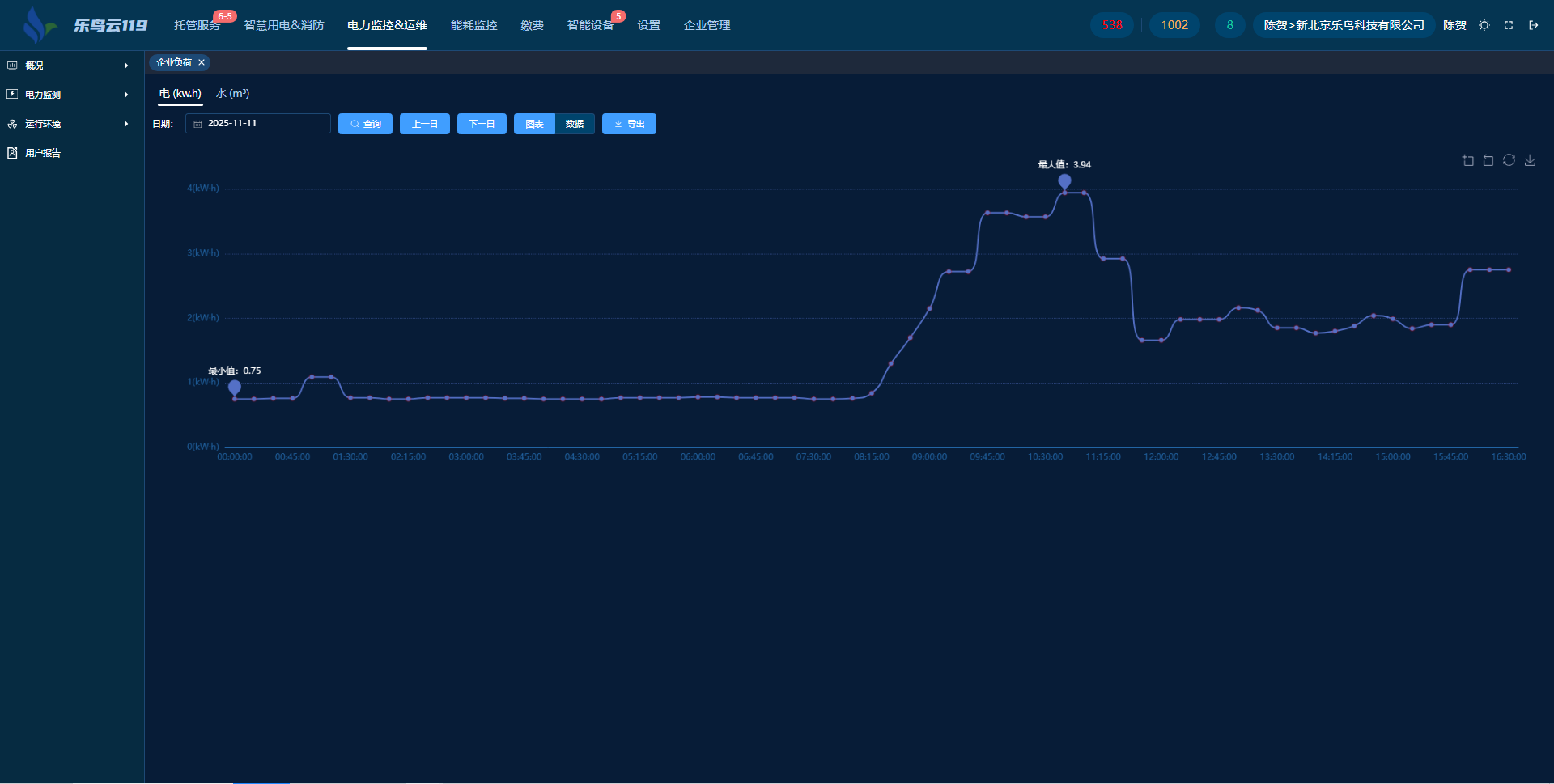Expand the 运行环境 sidebar menu
Screen dimensions: 1554x784
click(72, 124)
